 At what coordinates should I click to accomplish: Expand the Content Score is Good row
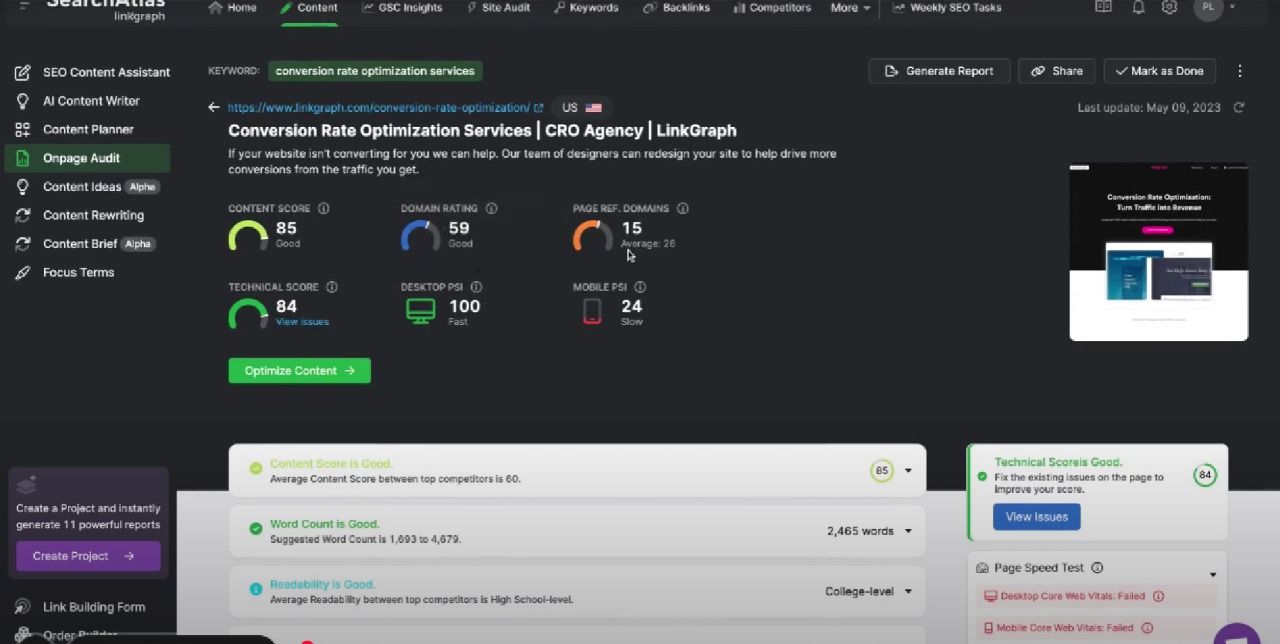(908, 471)
